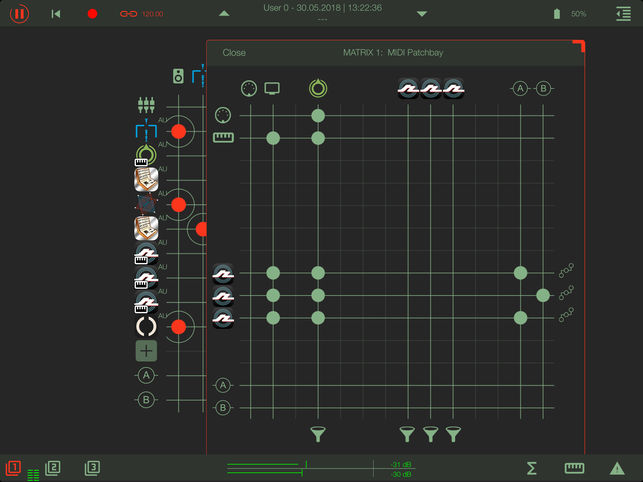643x482 pixels.
Task: Toggle Ableton Link beside tempo 120.00
Action: point(127,14)
